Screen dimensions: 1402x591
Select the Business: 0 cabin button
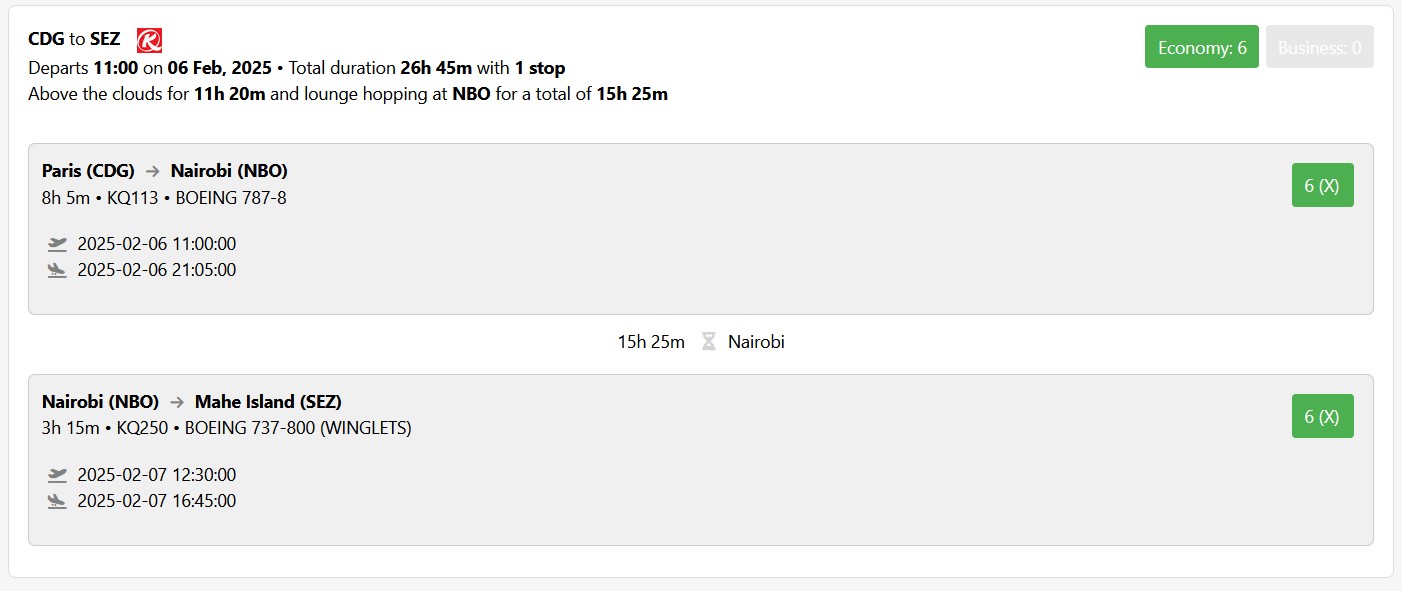[1319, 47]
